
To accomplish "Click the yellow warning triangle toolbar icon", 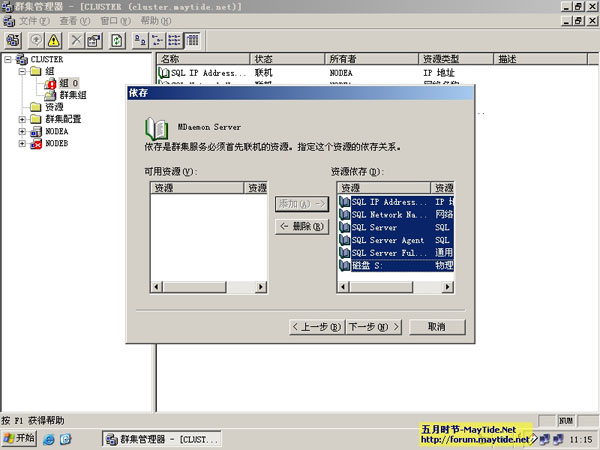I will pyautogui.click(x=54, y=40).
